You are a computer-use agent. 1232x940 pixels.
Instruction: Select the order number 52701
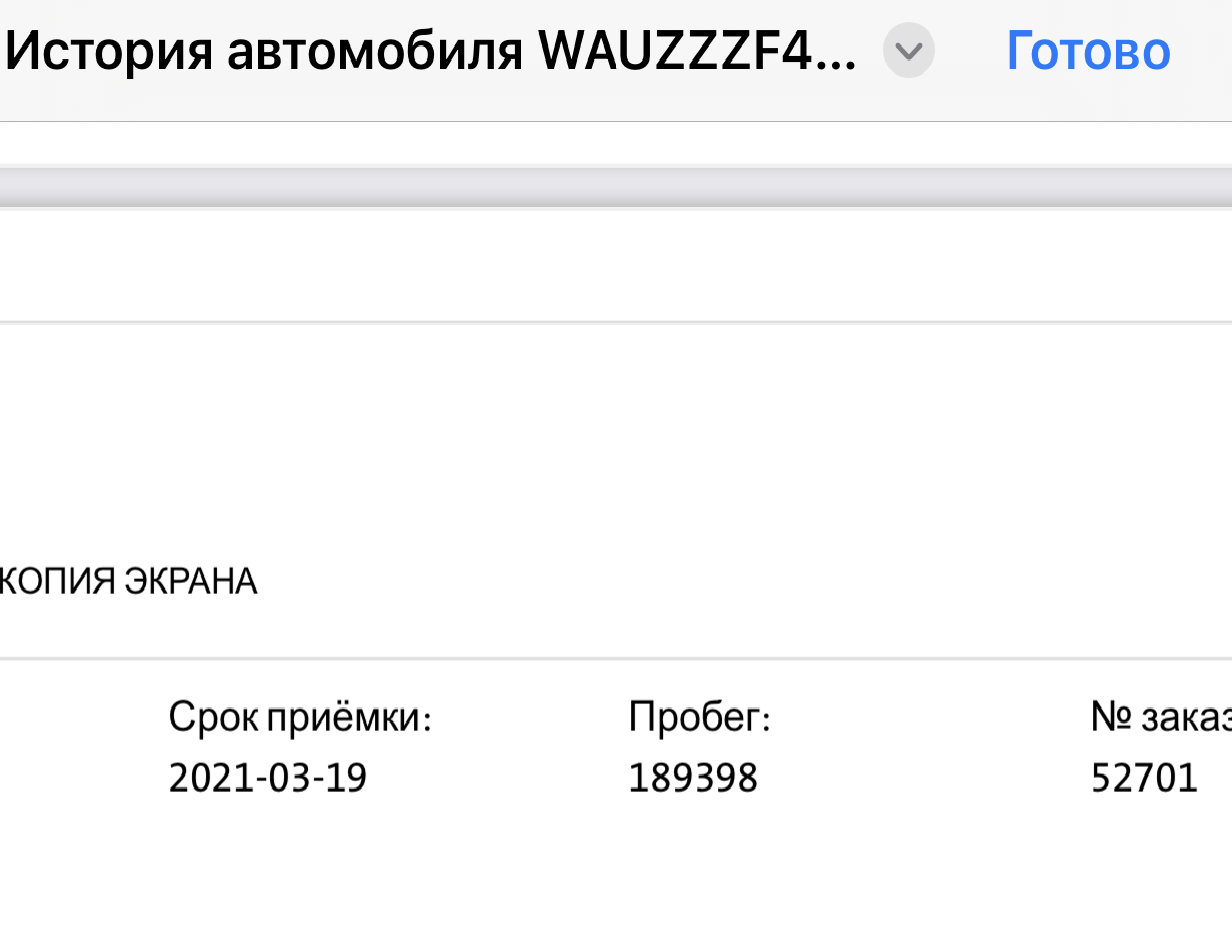tap(1144, 778)
